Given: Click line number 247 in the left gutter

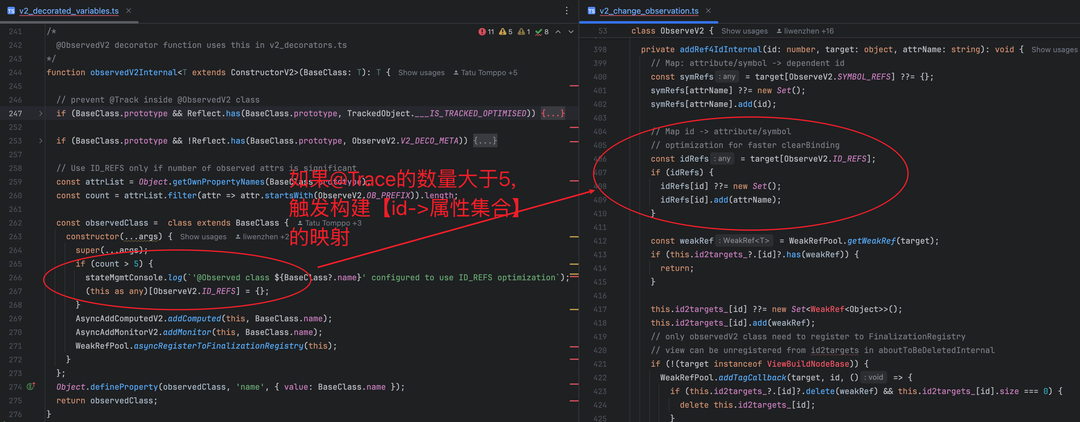Looking at the screenshot, I should click(x=16, y=113).
